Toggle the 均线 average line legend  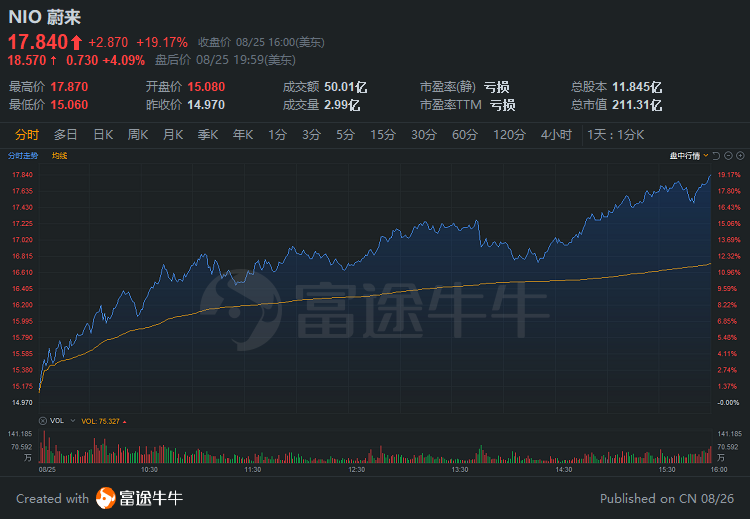59,156
